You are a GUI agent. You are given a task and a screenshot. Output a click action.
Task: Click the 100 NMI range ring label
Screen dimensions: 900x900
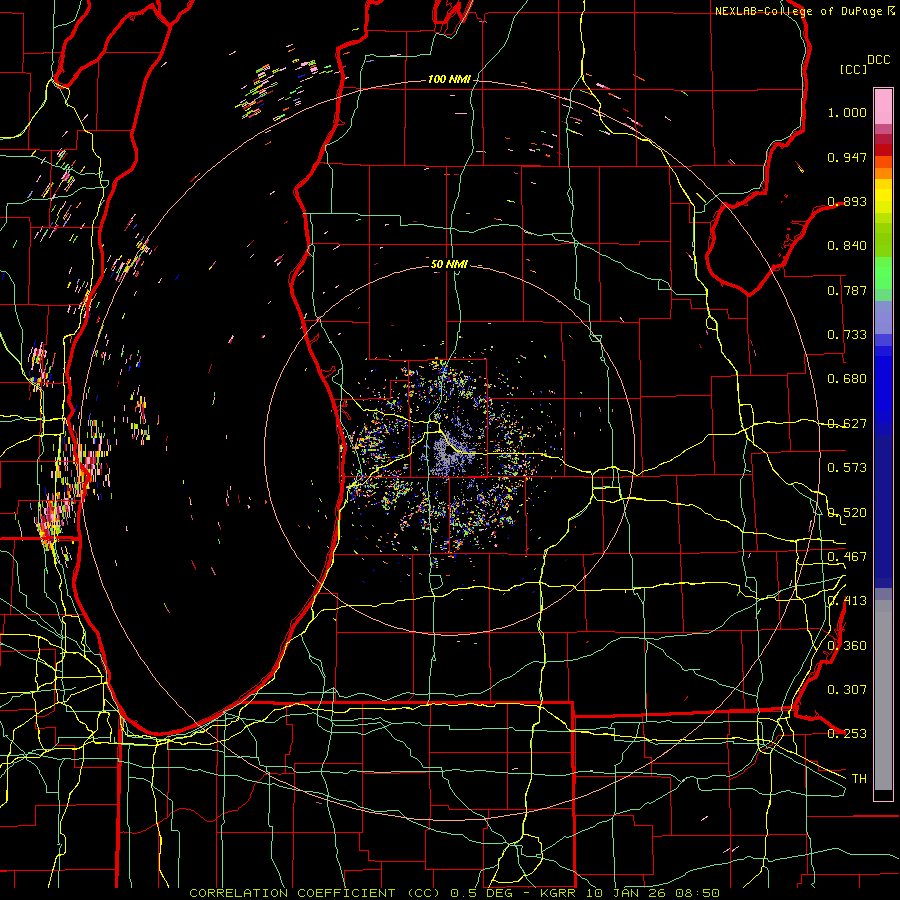click(x=448, y=79)
